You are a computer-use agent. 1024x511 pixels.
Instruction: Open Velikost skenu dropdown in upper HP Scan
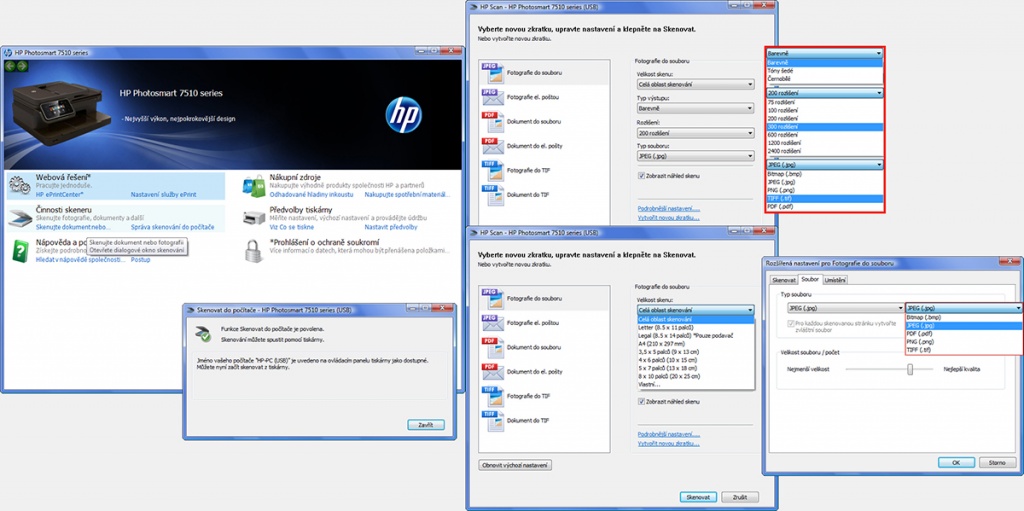[696, 84]
